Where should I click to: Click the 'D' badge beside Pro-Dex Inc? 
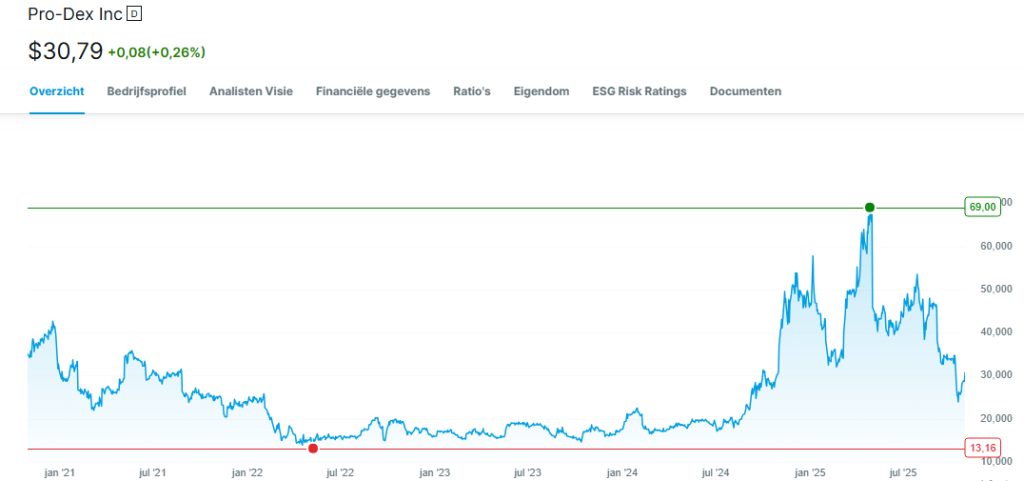click(x=136, y=15)
